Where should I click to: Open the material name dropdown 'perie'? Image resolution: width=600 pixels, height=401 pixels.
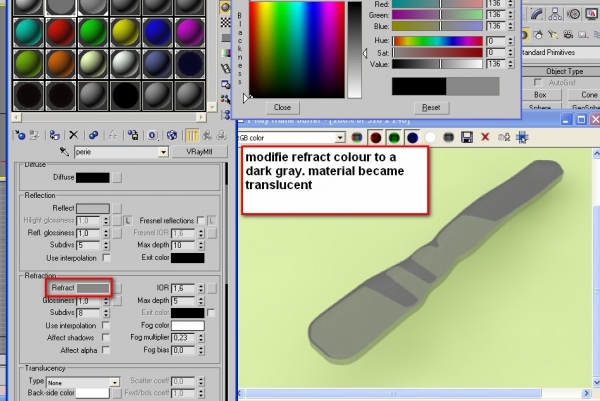163,152
